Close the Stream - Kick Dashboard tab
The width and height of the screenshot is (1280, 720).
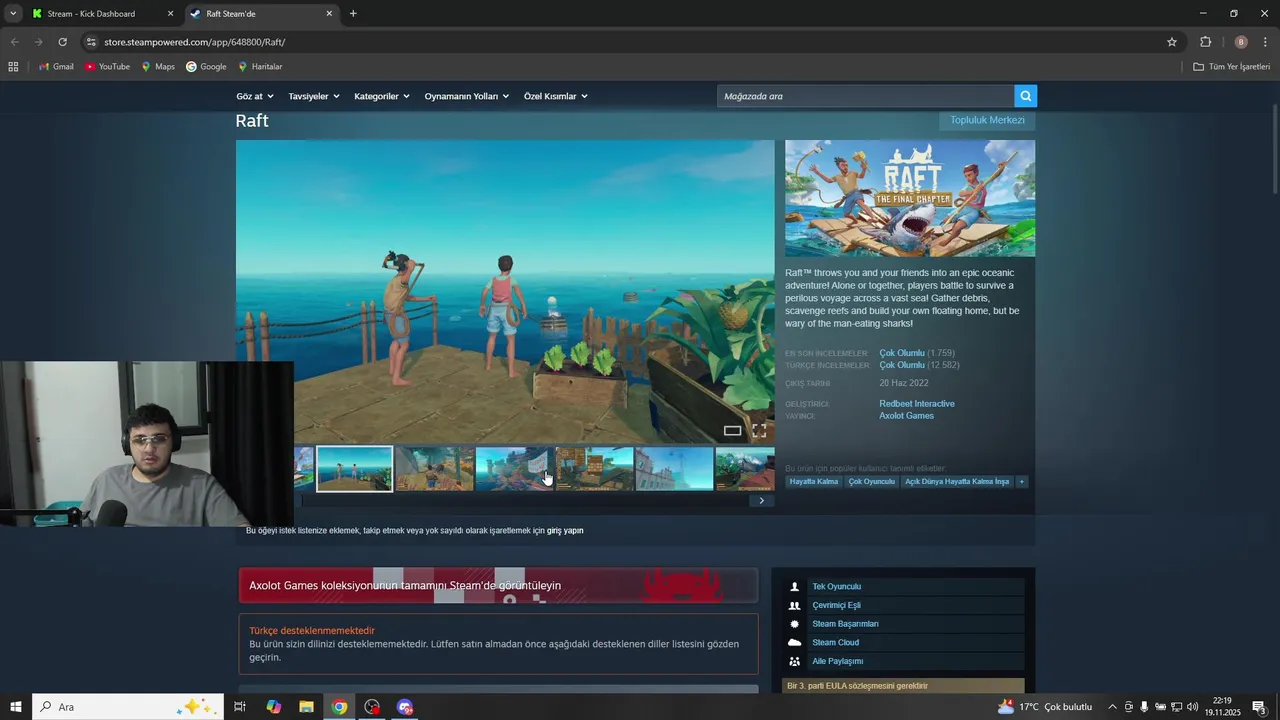point(170,14)
